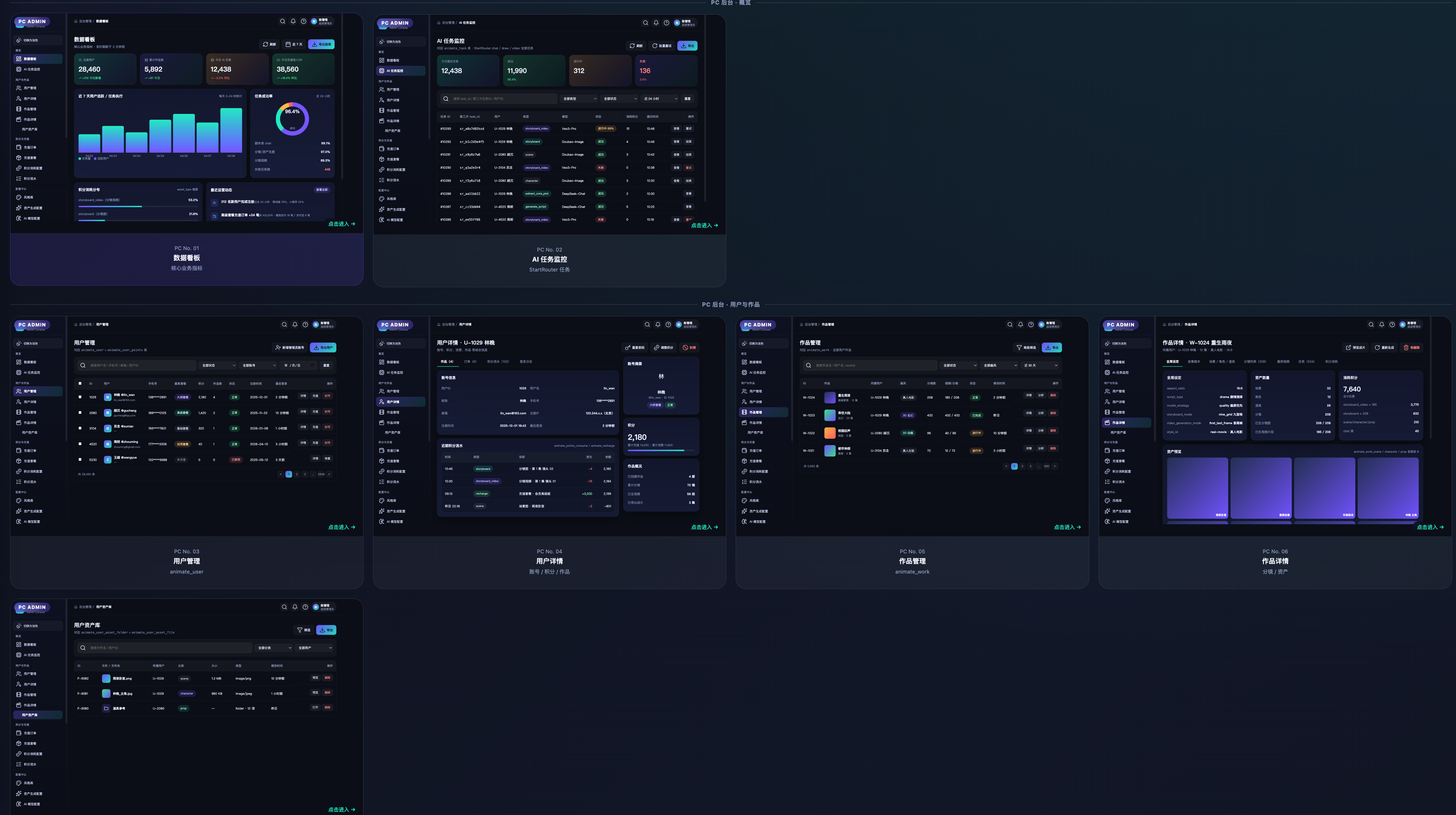Click the 积分 2,180 progress bar in 用户详情
Screen dimensions: 1456x815
[661, 451]
